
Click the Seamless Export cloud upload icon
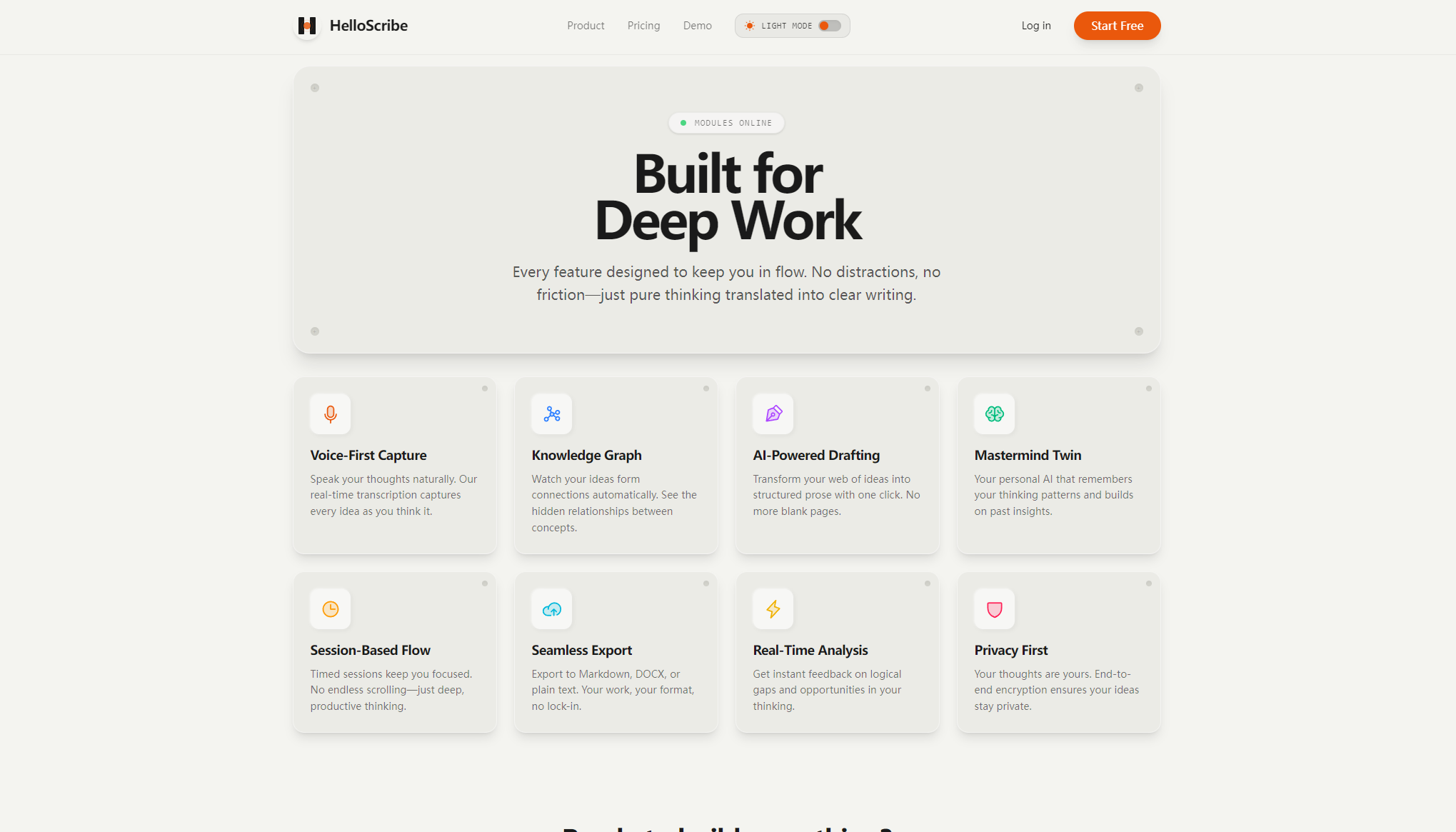click(551, 608)
